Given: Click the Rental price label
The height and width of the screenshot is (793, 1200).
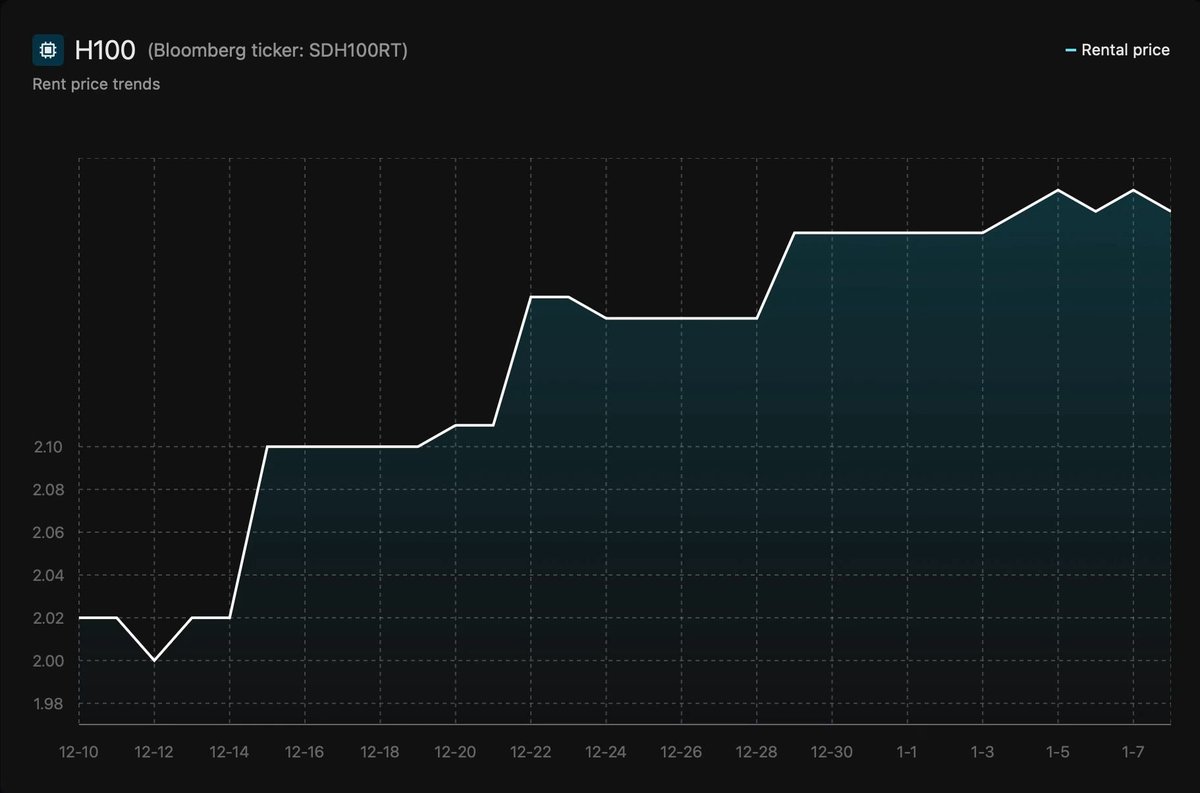Looking at the screenshot, I should pyautogui.click(x=1124, y=49).
